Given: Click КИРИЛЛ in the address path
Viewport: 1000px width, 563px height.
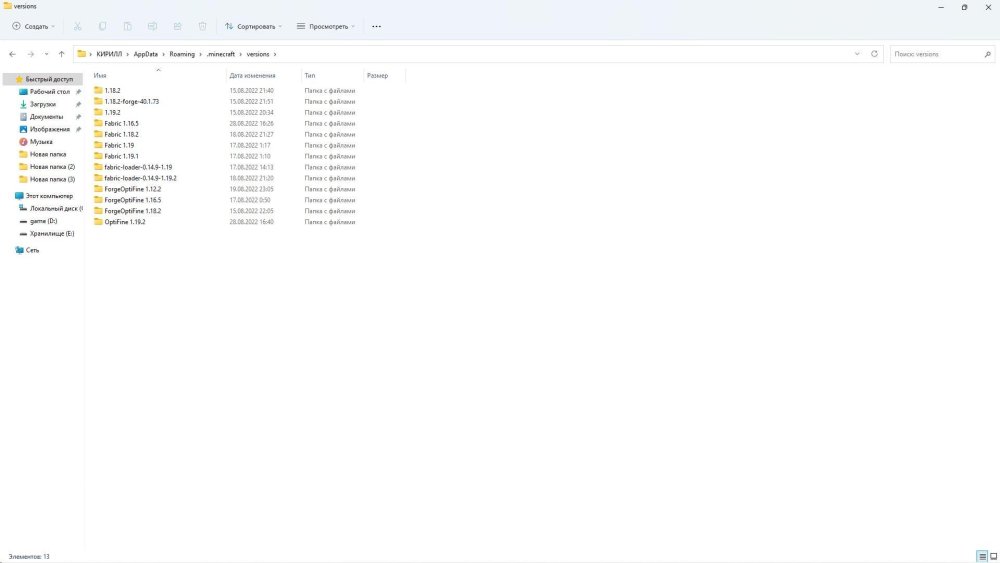Looking at the screenshot, I should coord(109,54).
